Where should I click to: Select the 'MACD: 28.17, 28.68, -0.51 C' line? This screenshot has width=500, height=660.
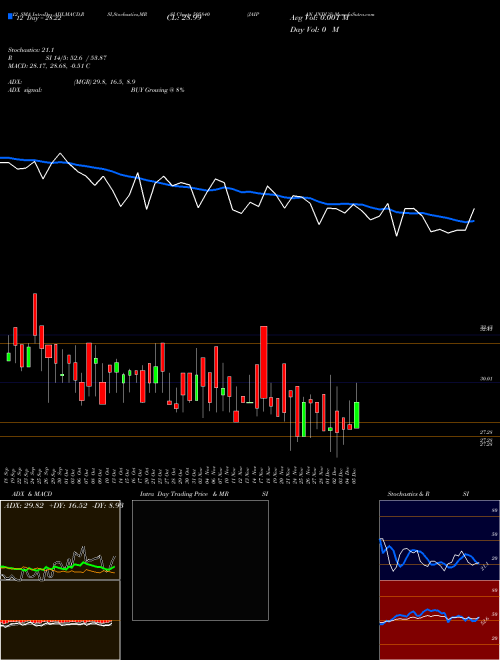click(49, 66)
